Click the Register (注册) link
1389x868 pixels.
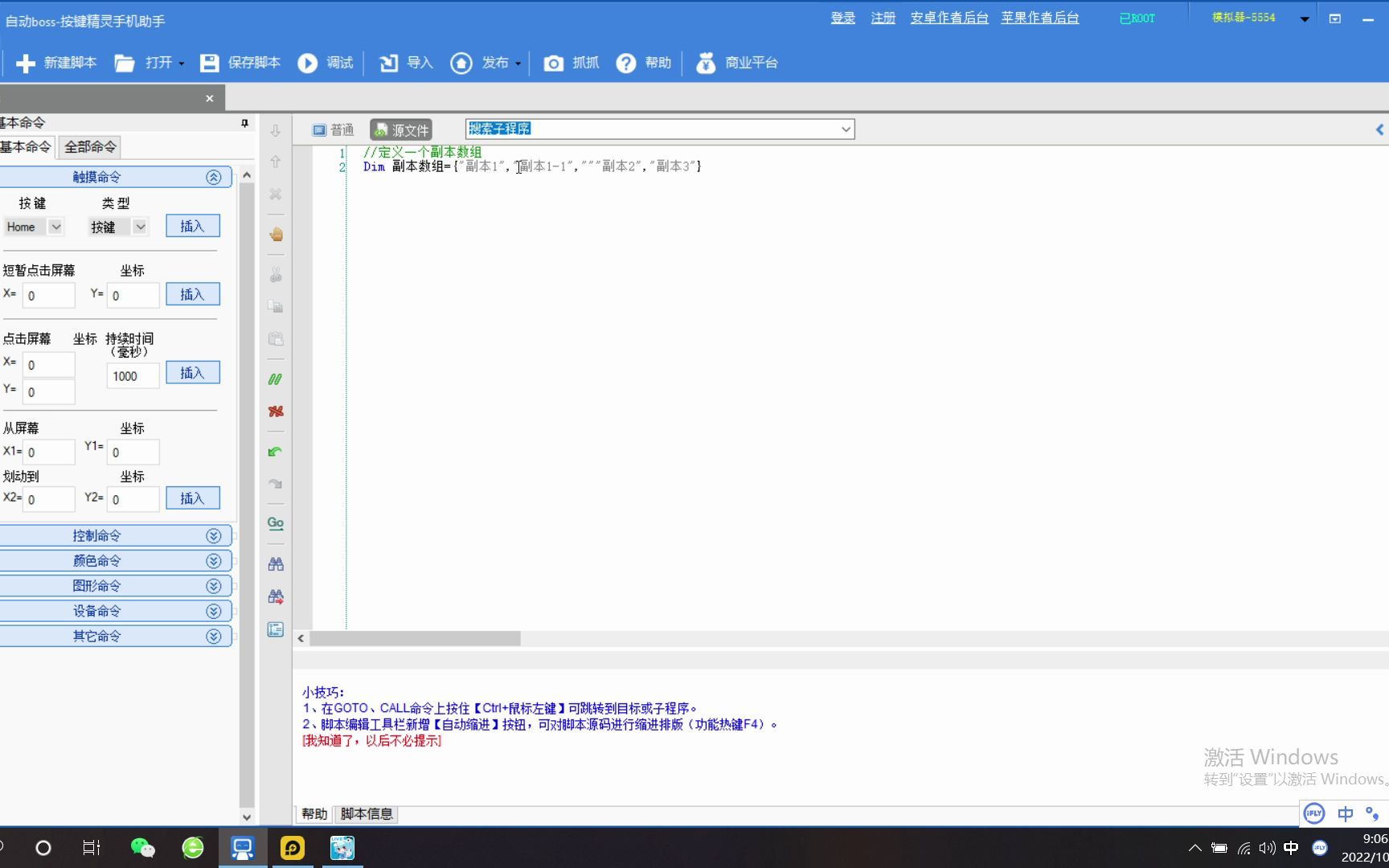(x=883, y=18)
